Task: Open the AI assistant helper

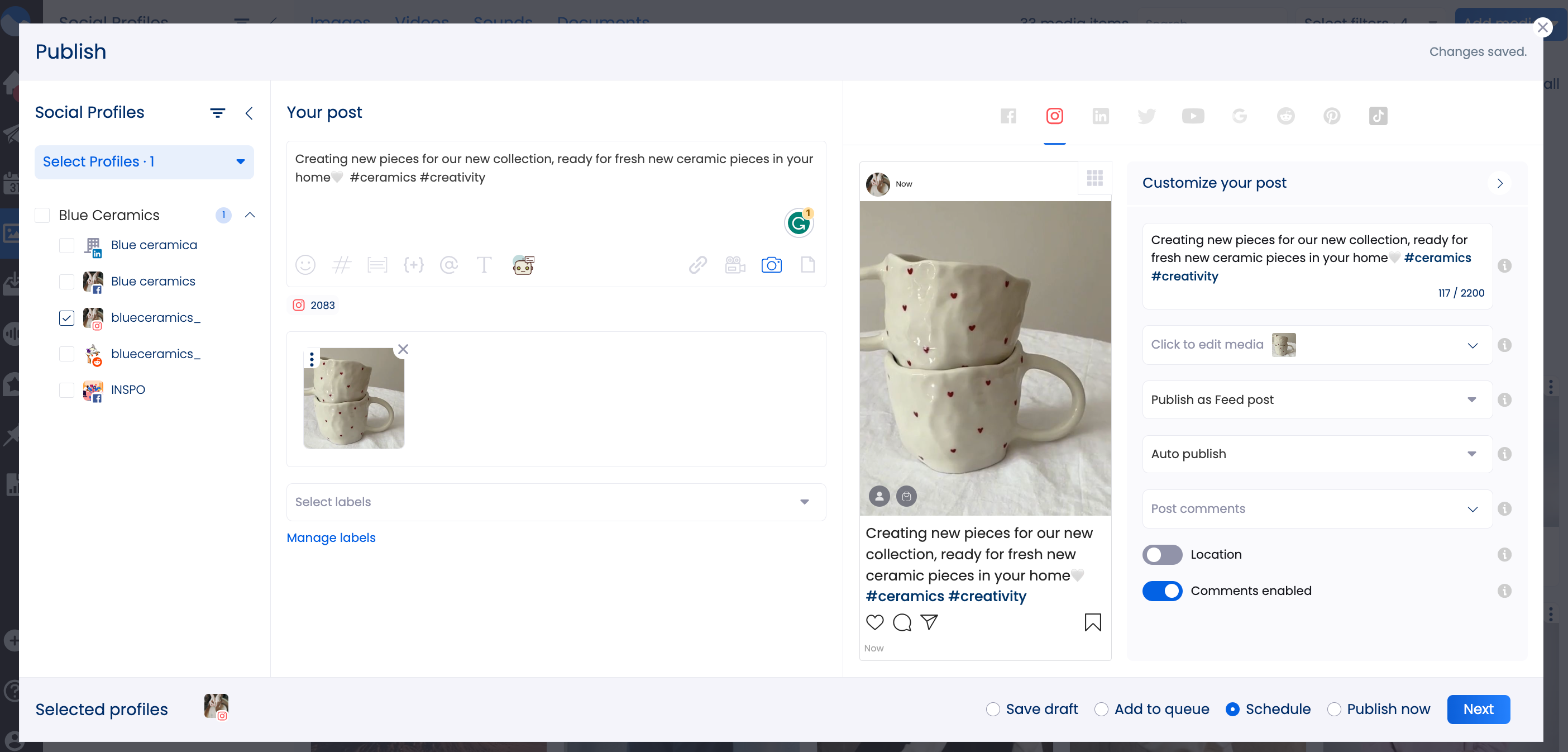Action: 523,265
